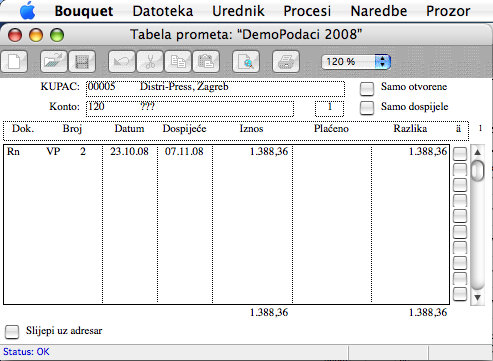Click the Paste clipboard toolbar icon
Screen dimensions: 493x361
tap(206, 62)
